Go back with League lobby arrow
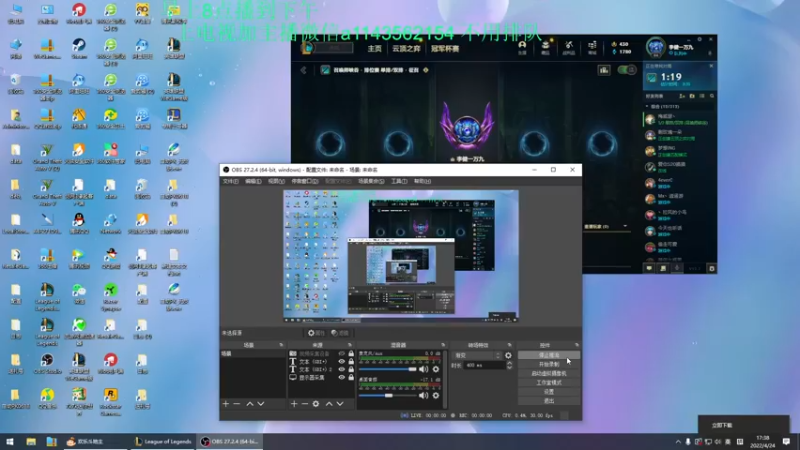The width and height of the screenshot is (800, 450). click(304, 70)
